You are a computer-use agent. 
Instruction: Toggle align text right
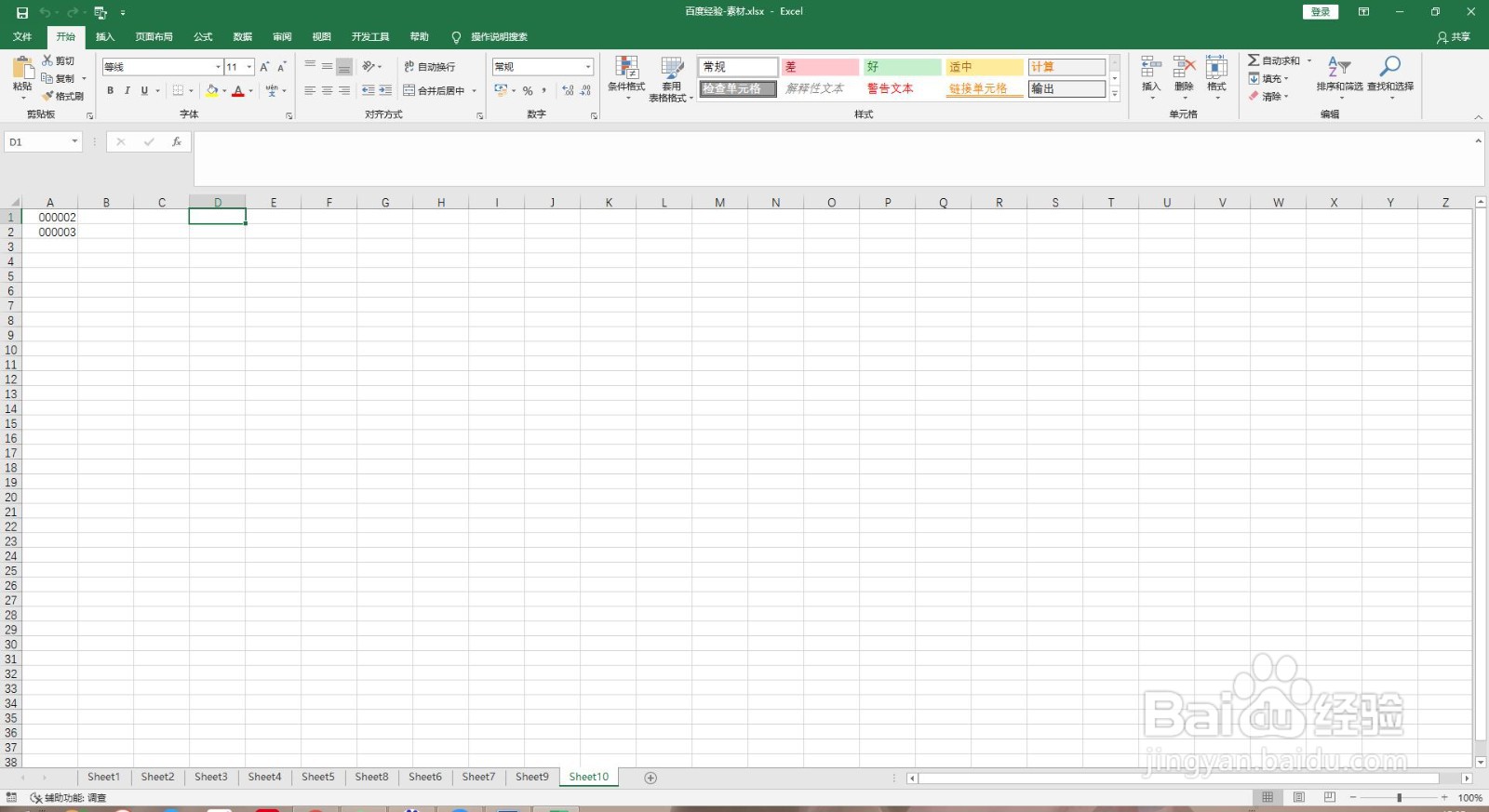coord(344,90)
